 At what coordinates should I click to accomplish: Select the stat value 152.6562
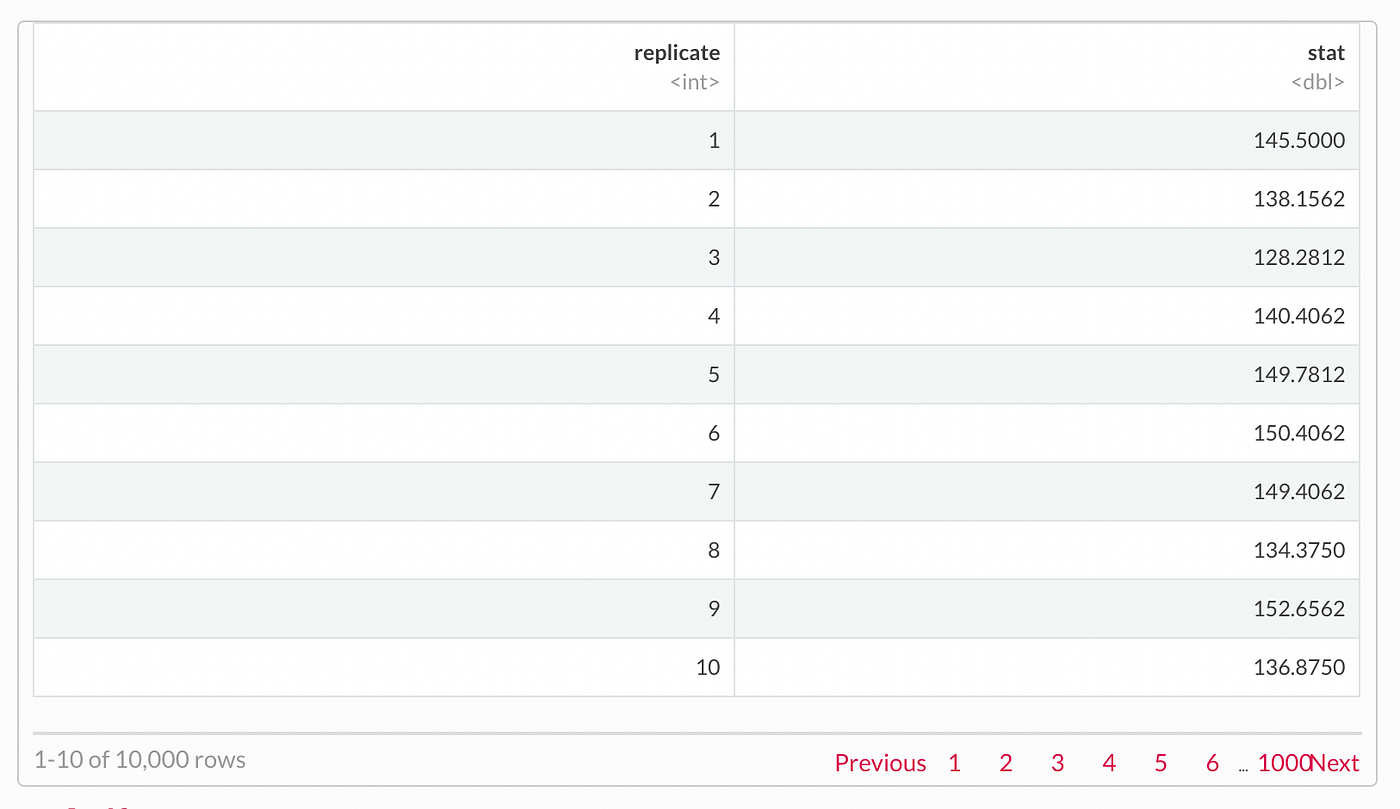coord(1299,608)
